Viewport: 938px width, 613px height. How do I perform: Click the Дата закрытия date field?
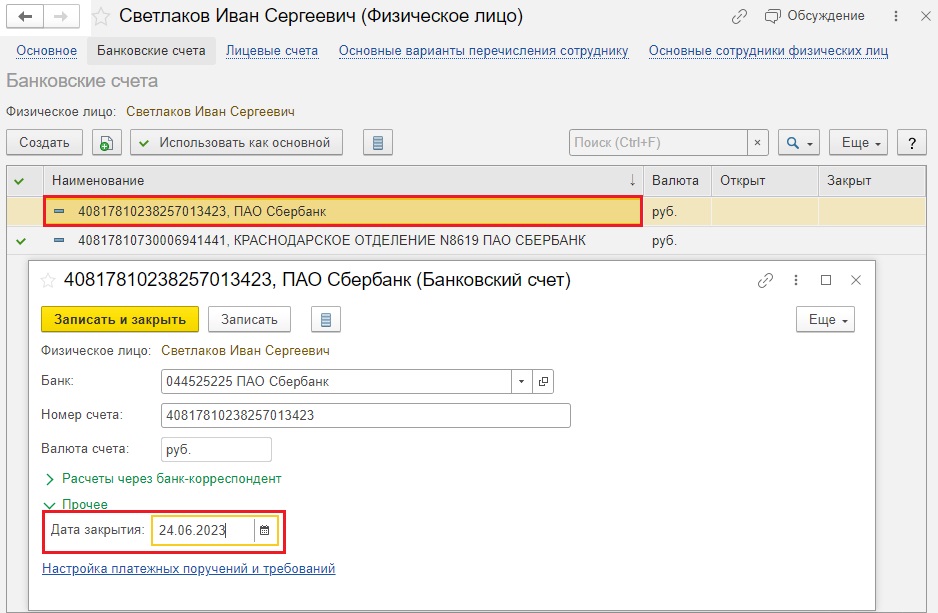coord(203,530)
